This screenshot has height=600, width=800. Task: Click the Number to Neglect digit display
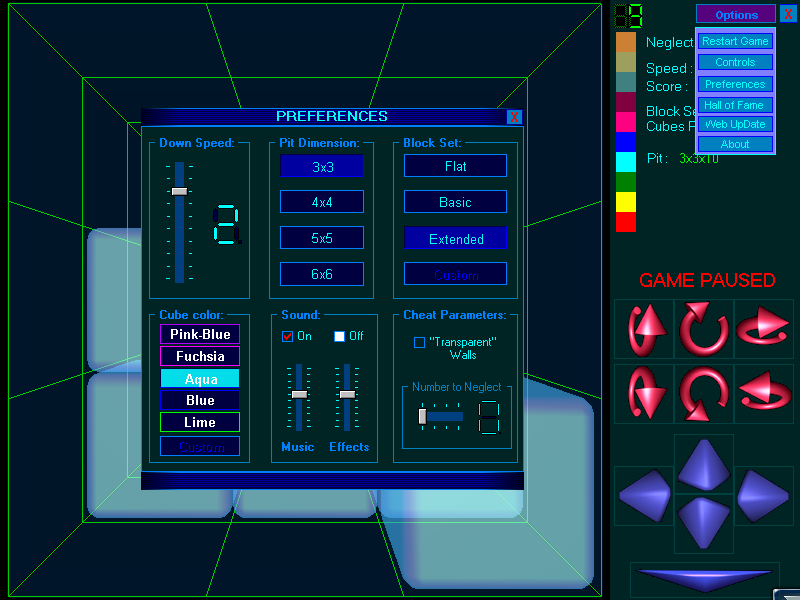(x=489, y=417)
